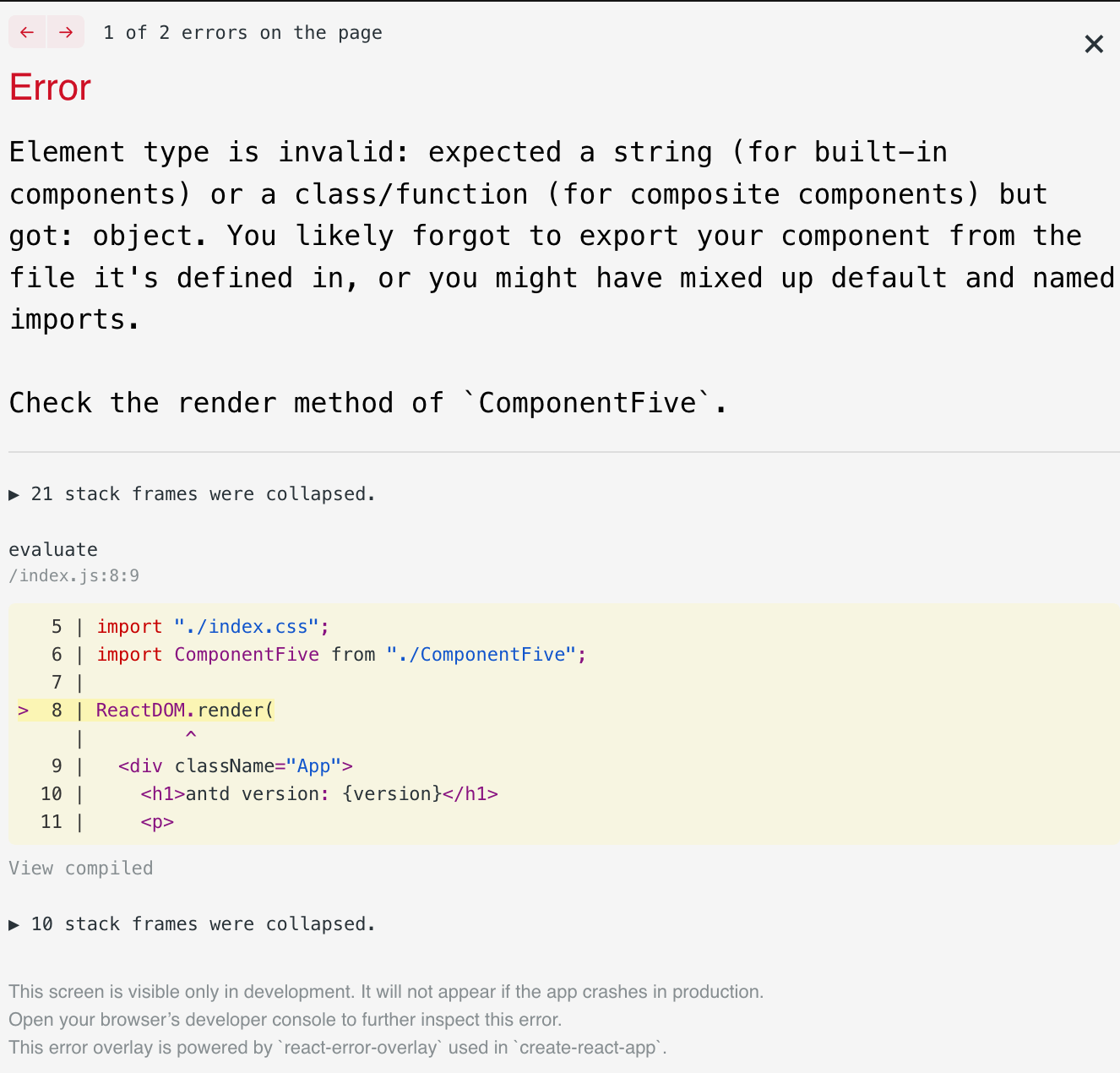
Task: Click the caret marker under ReactDOM.render
Action: pos(191,736)
